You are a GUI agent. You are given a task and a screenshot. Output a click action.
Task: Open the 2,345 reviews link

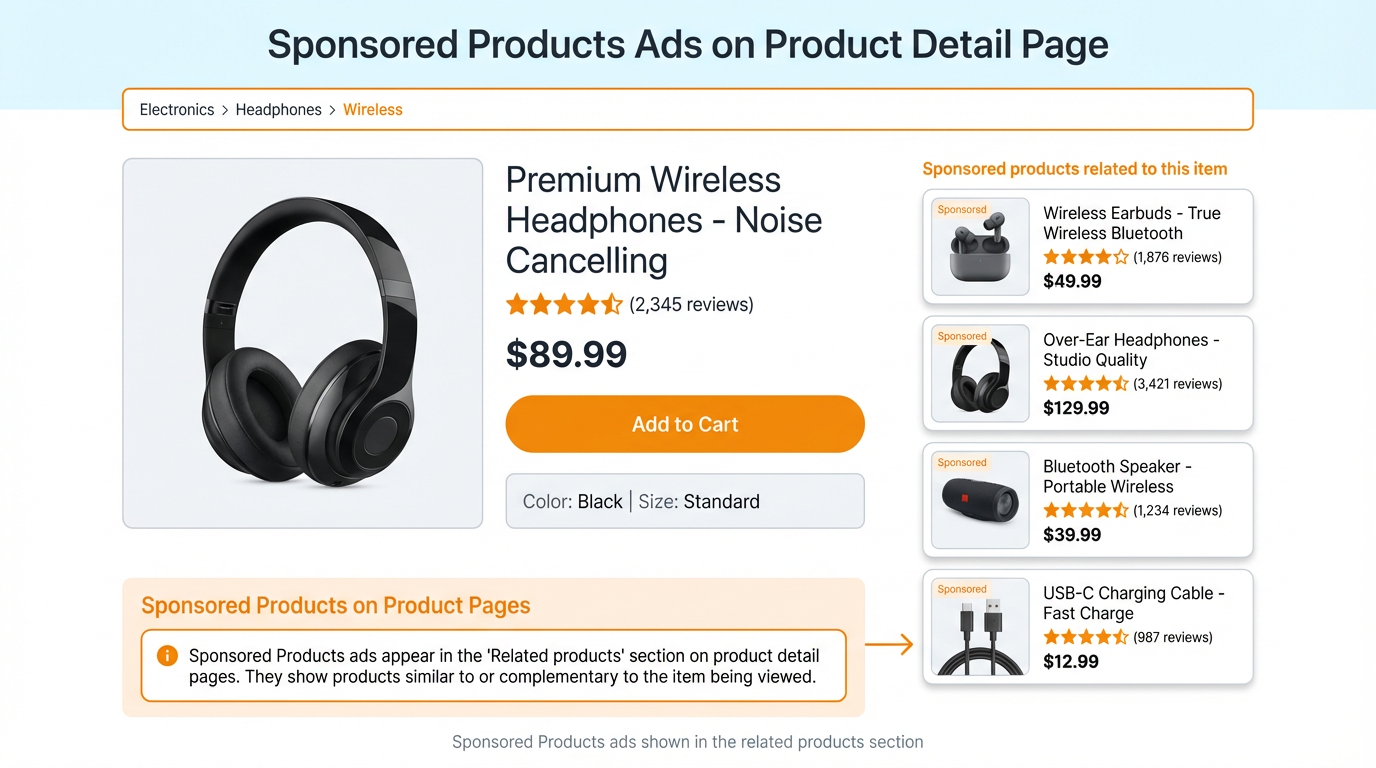[x=690, y=304]
